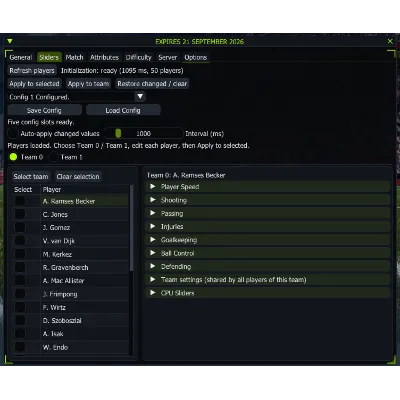Screen dimensions: 400x400
Task: Expand the Injuries section
Action: 268,226
